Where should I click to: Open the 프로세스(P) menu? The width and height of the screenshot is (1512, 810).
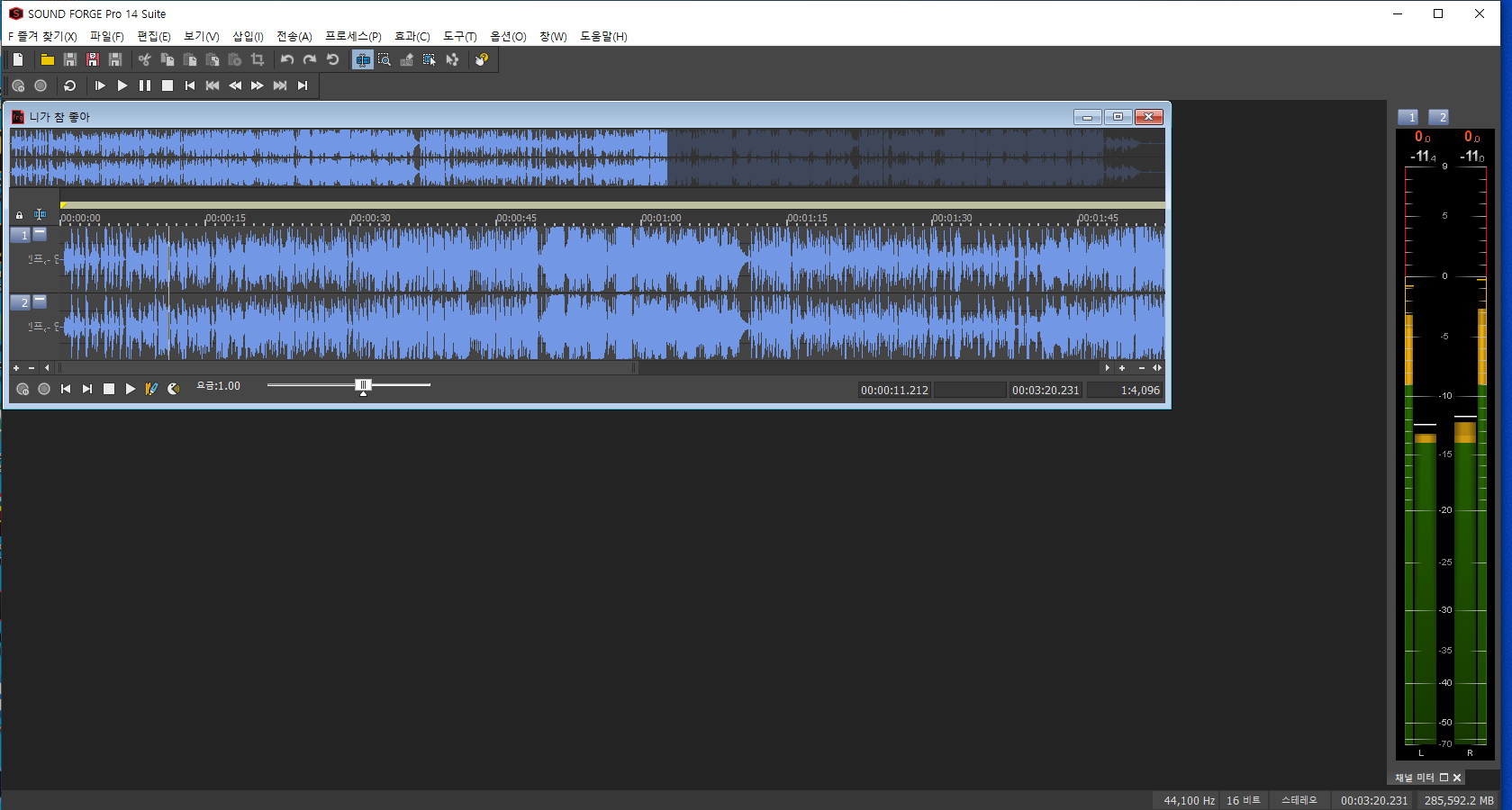tap(353, 37)
